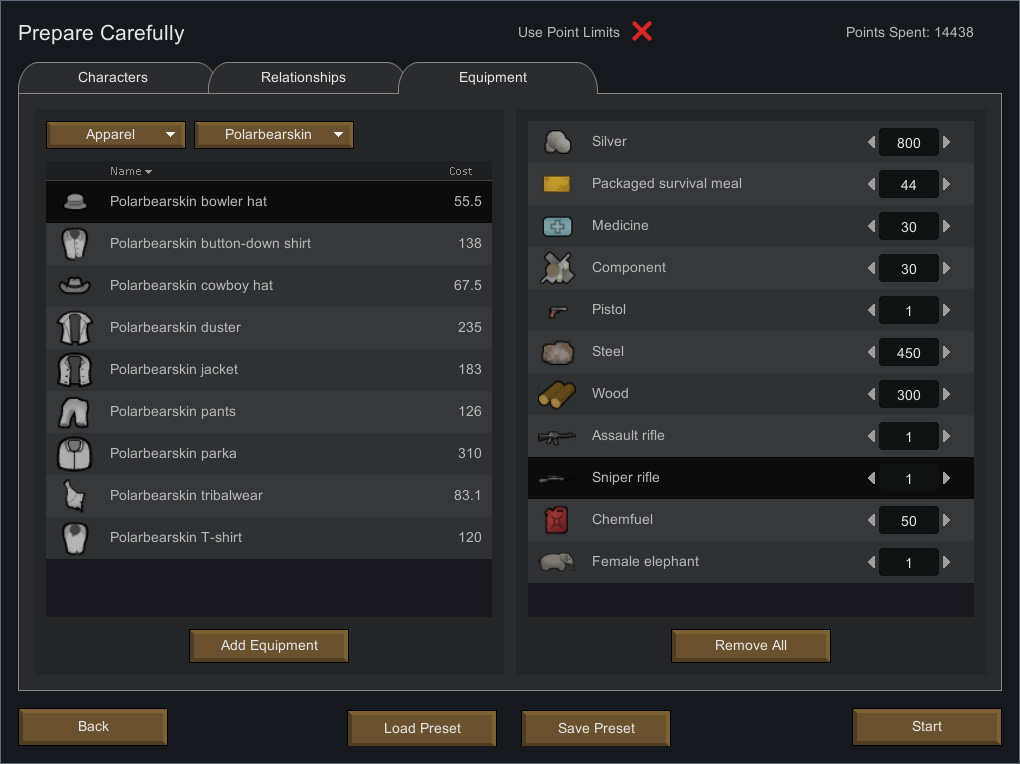Select the Polarbearskin cowboy hat icon
1020x764 pixels.
(x=75, y=285)
